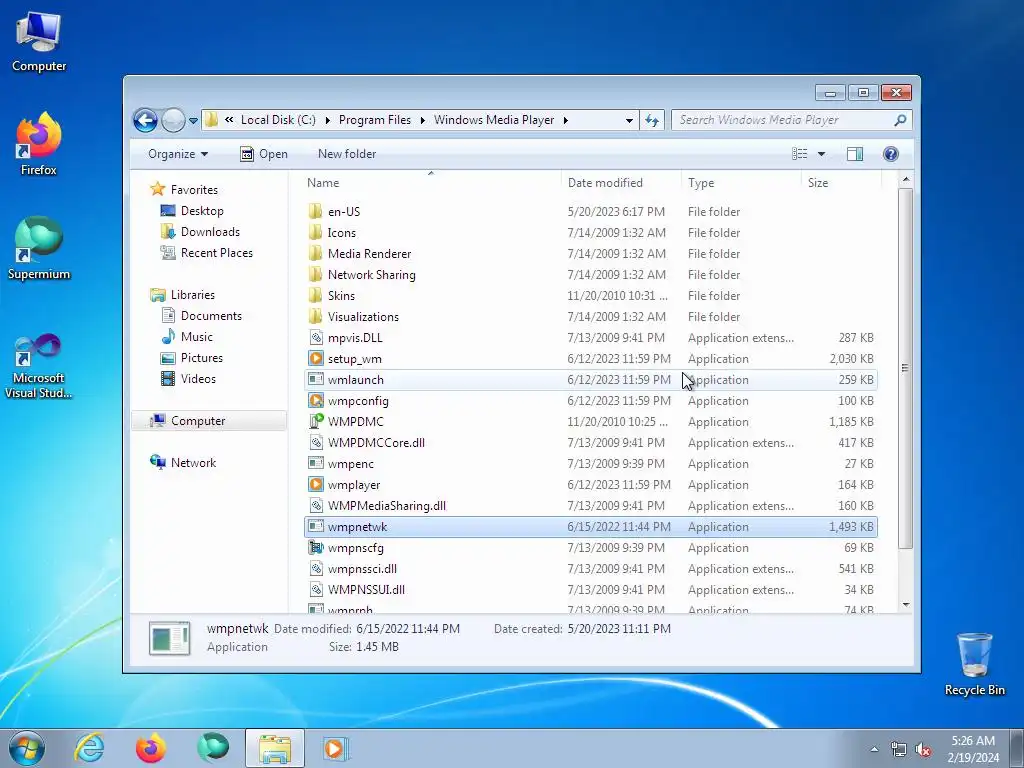
Task: Open the recent pages dropdown arrow
Action: [x=193, y=121]
